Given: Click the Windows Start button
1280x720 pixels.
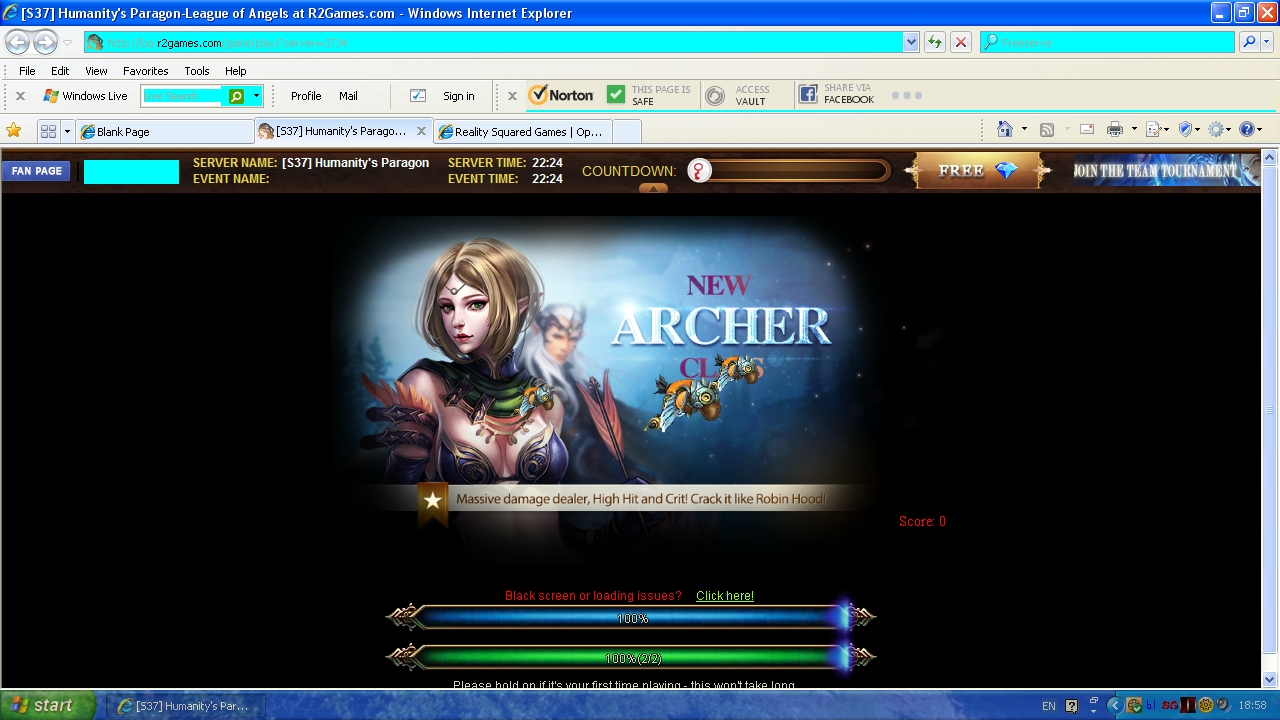Looking at the screenshot, I should (x=47, y=705).
